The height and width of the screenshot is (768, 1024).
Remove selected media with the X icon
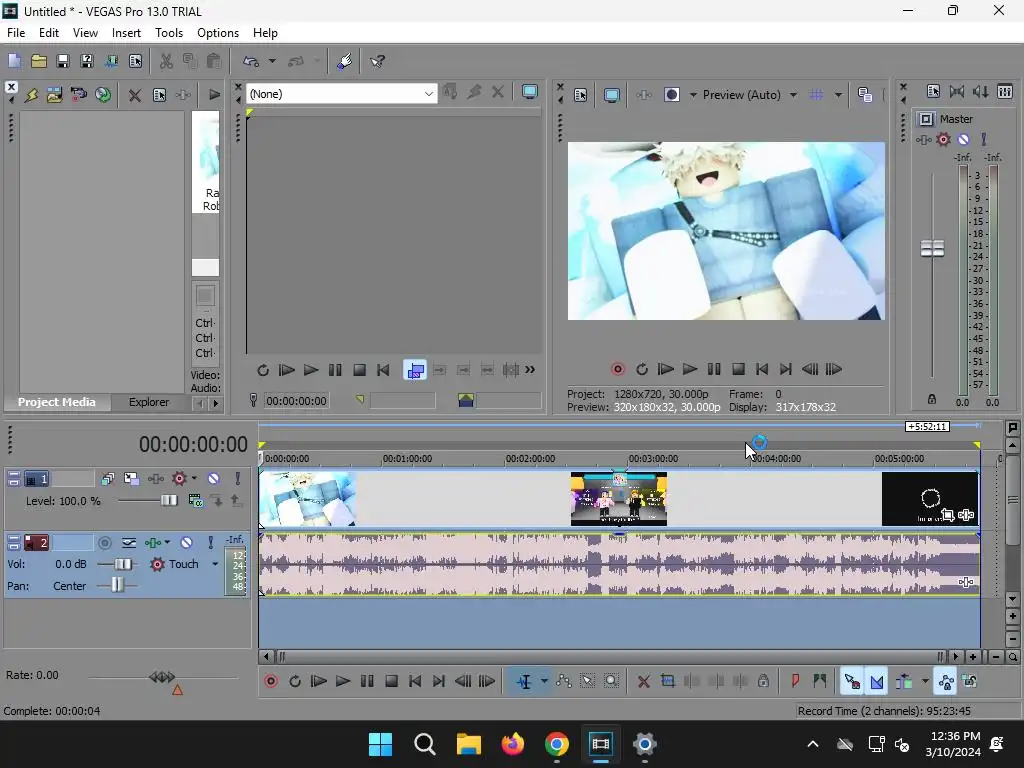135,95
